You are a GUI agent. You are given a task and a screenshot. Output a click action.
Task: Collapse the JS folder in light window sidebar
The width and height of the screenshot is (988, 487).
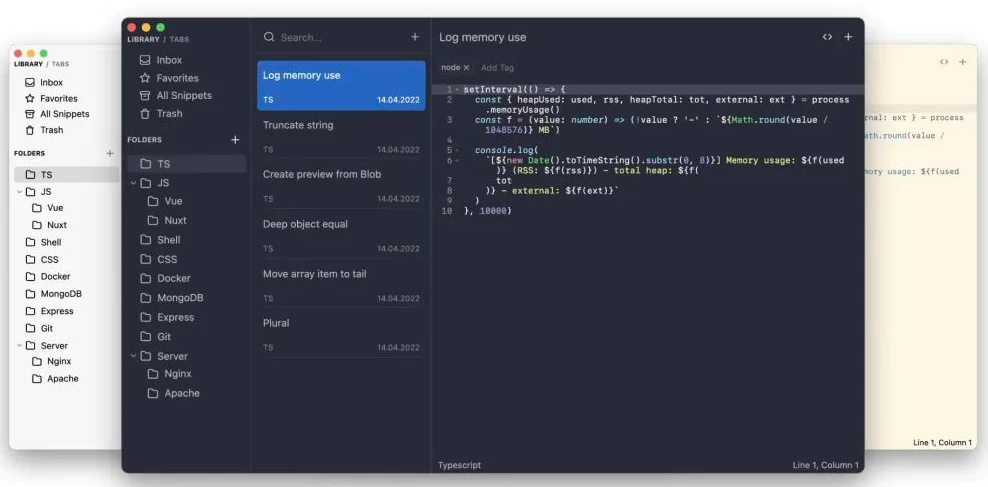(x=19, y=191)
